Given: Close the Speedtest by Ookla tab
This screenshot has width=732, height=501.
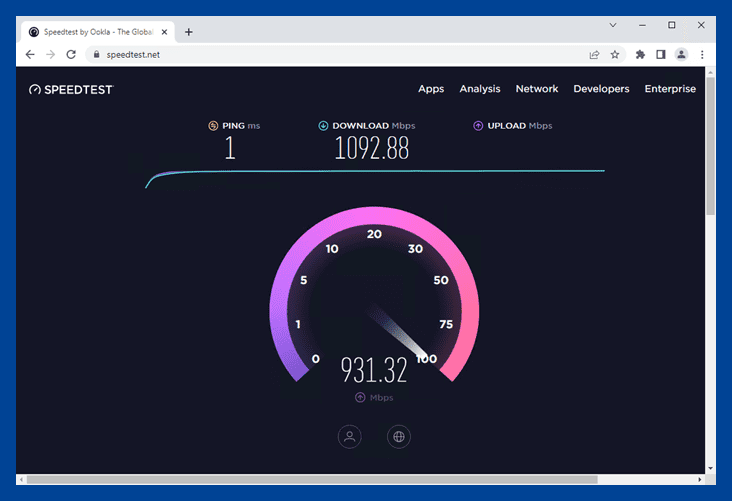Looking at the screenshot, I should [164, 32].
